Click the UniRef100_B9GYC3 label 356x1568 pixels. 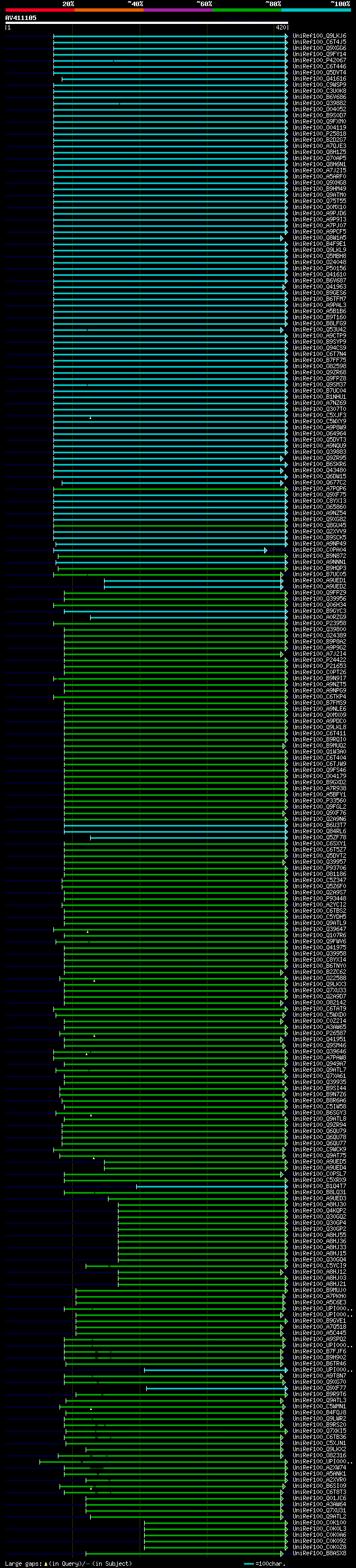click(319, 611)
